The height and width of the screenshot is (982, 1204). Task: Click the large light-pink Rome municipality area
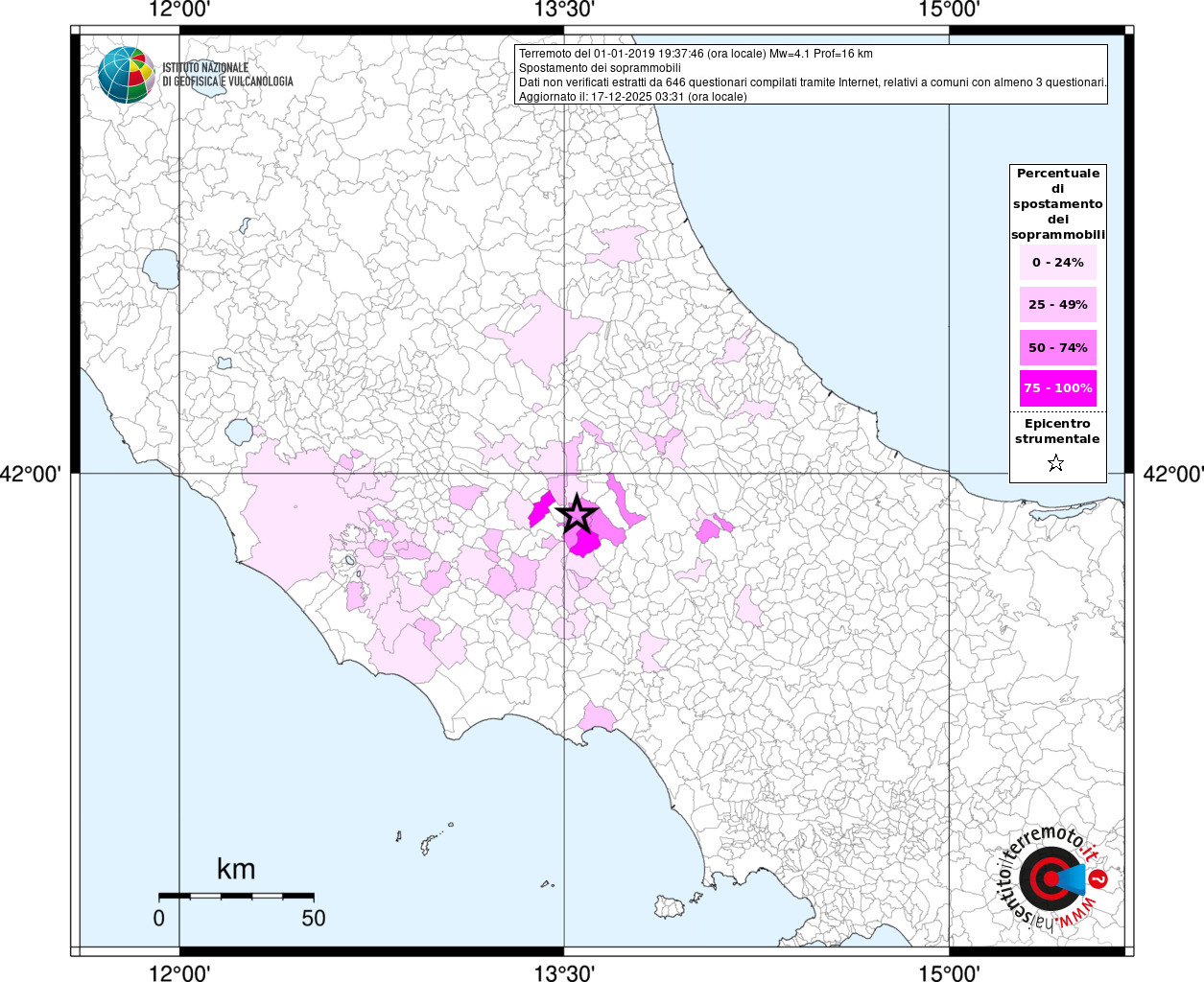tap(288, 518)
